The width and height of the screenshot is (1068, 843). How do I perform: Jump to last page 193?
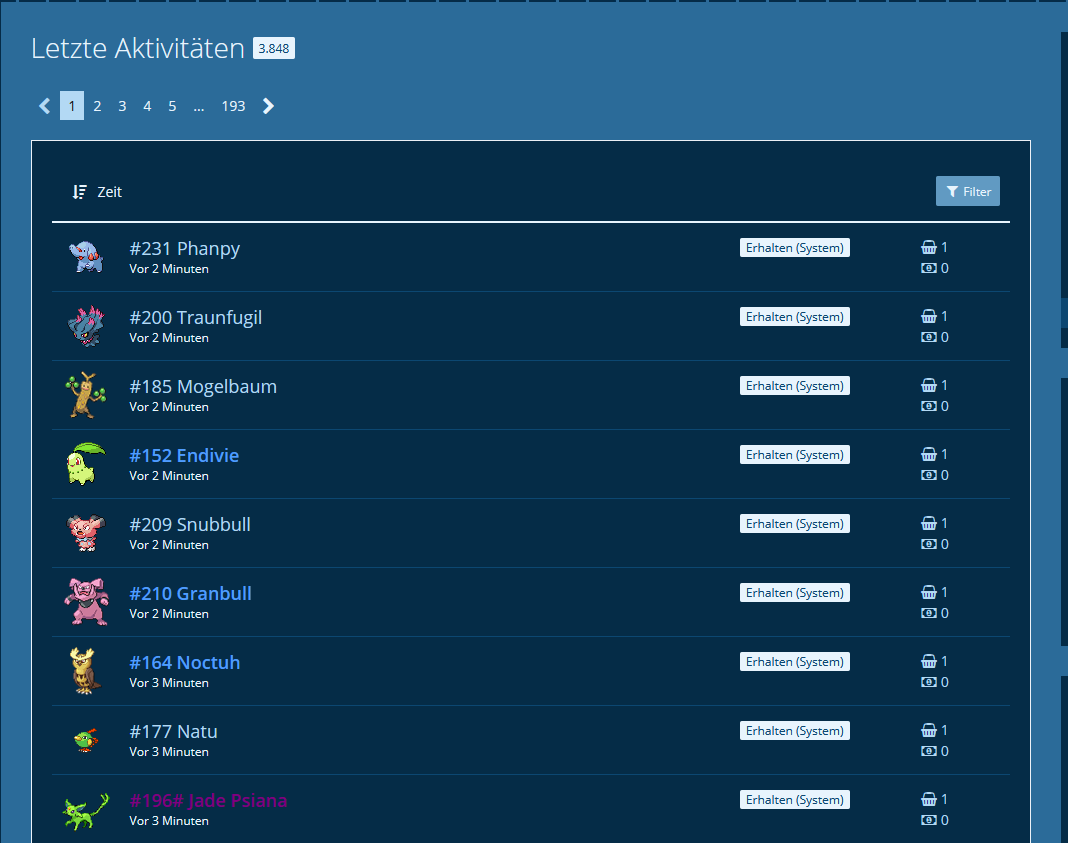233,106
